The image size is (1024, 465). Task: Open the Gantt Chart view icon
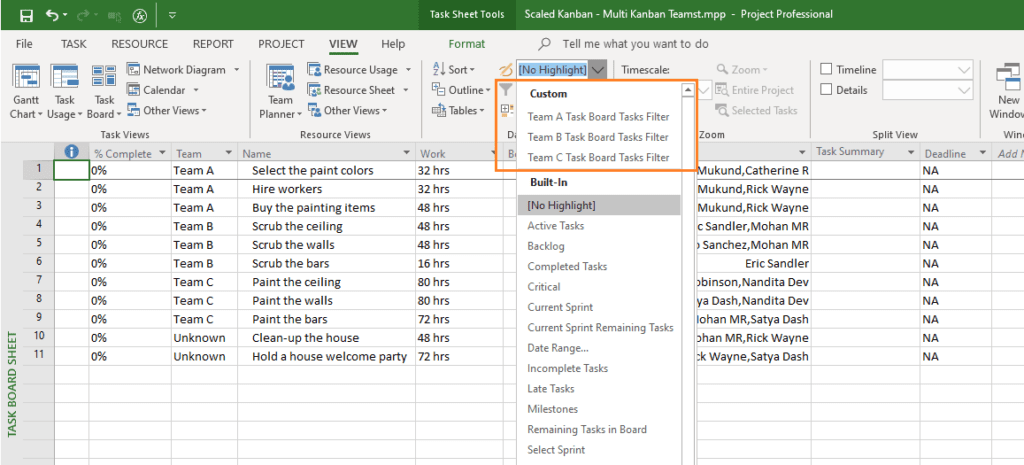tap(27, 78)
